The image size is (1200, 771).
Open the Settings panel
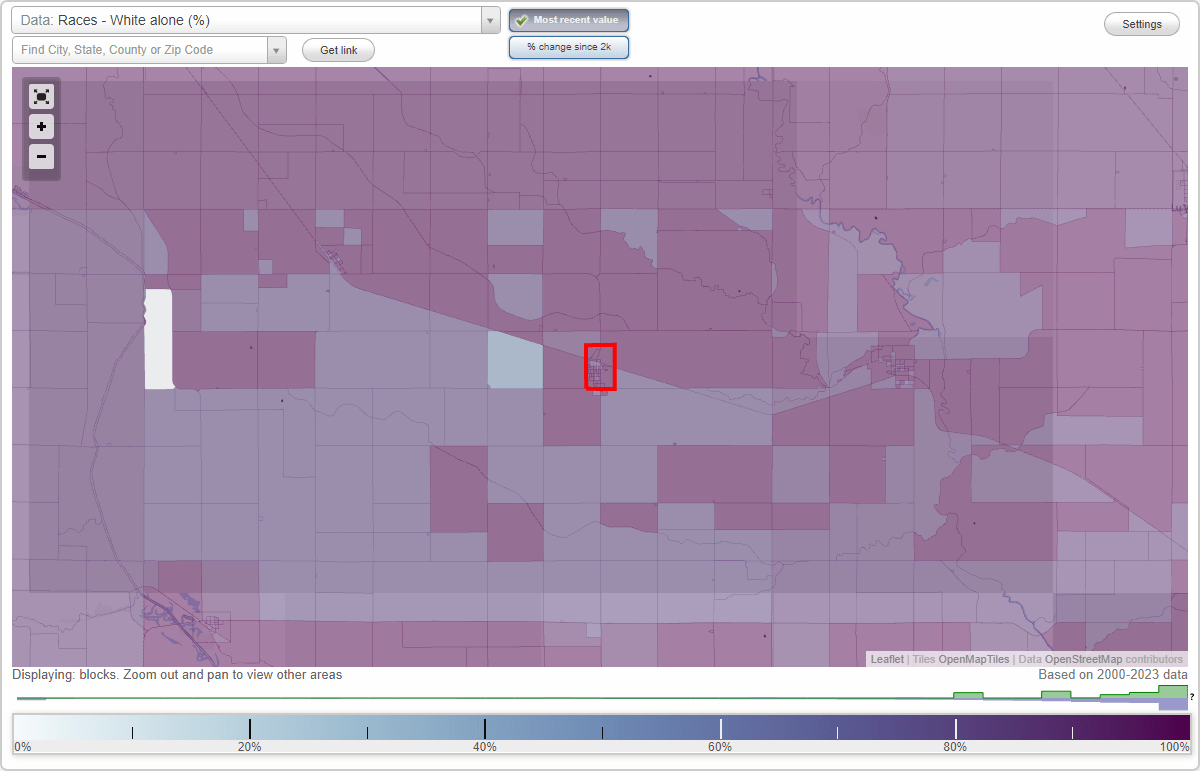1141,23
